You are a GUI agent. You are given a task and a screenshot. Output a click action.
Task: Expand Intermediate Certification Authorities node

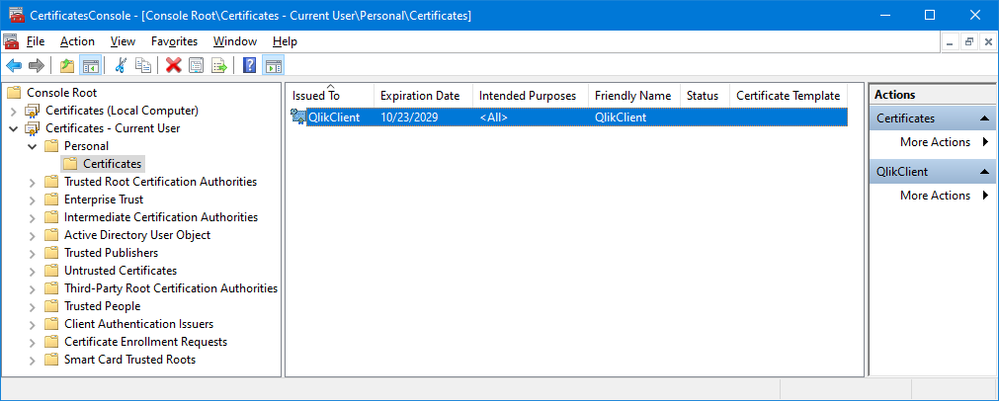33,218
